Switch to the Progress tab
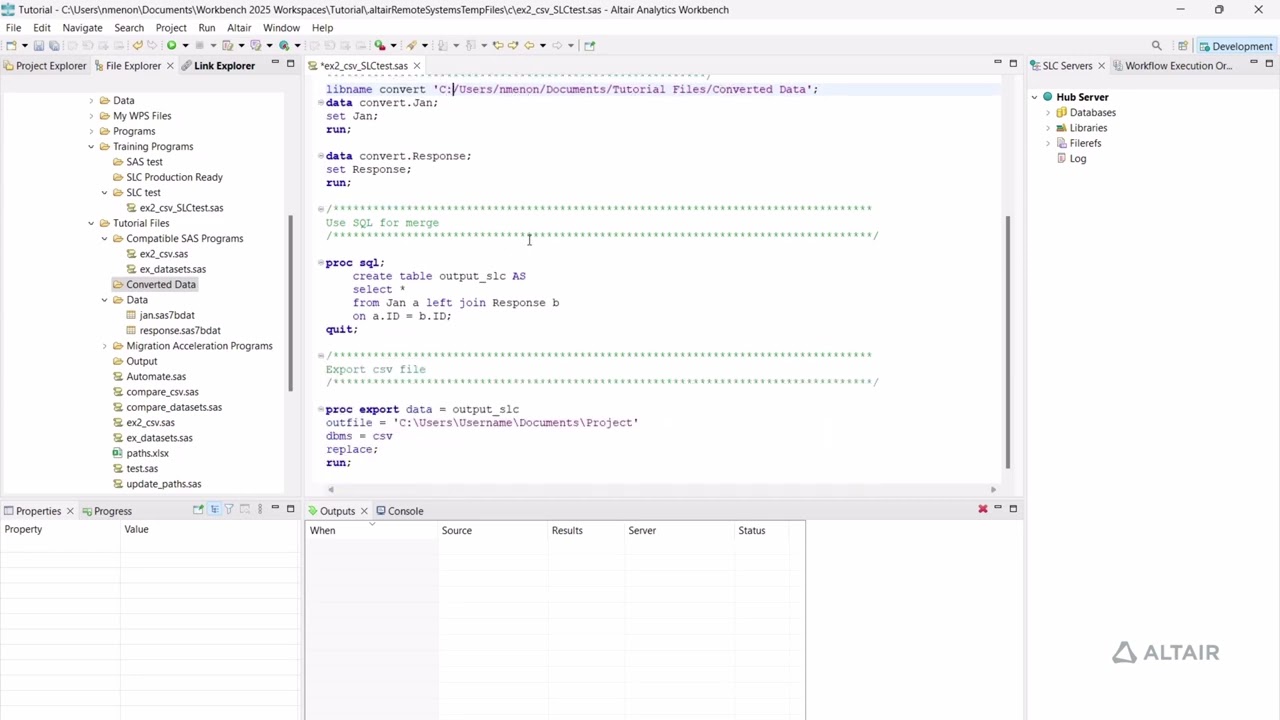 106,511
